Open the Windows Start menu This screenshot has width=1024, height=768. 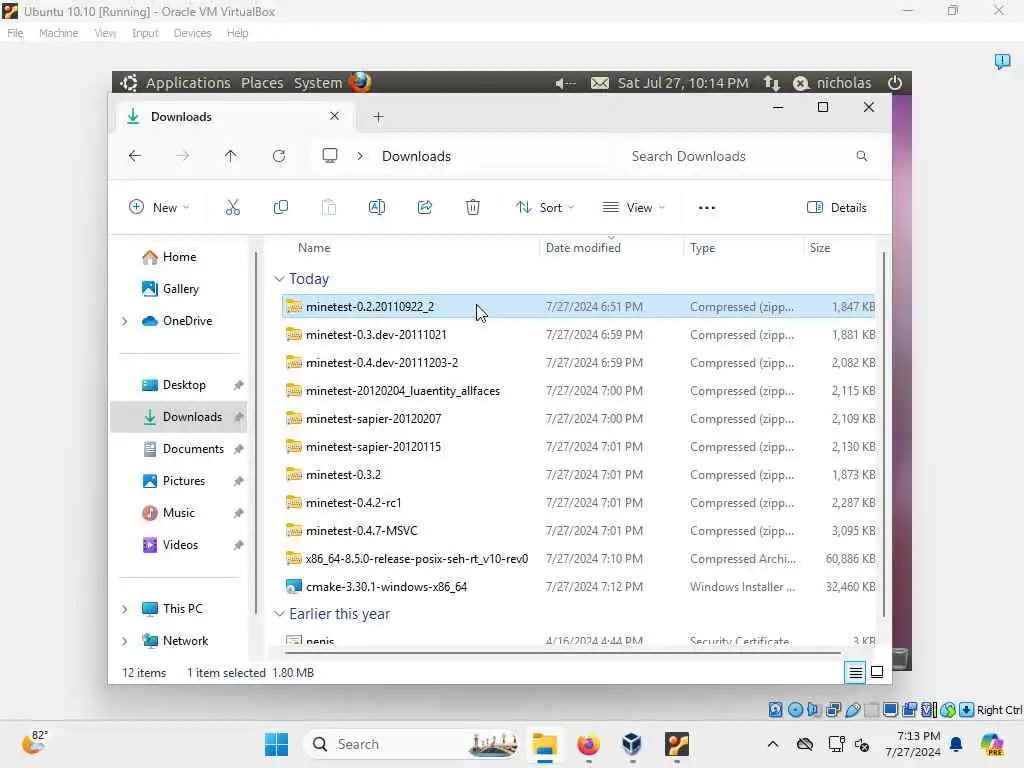click(x=276, y=744)
